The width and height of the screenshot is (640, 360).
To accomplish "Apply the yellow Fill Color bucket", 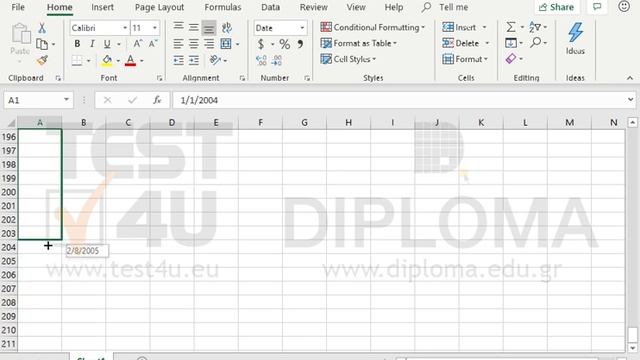I will point(107,61).
